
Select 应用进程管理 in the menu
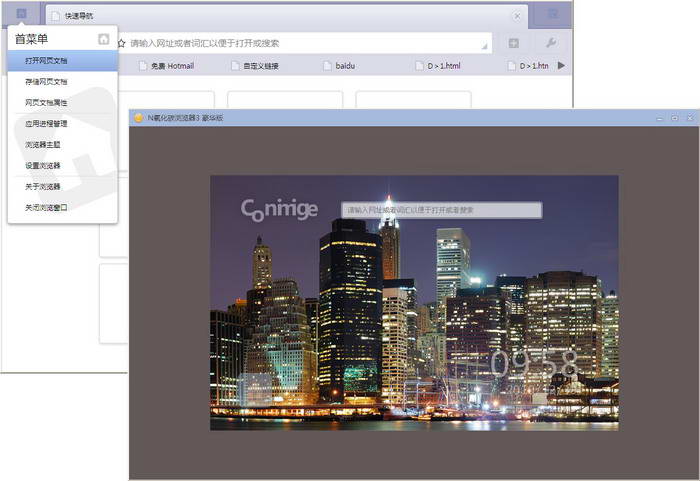[62, 124]
